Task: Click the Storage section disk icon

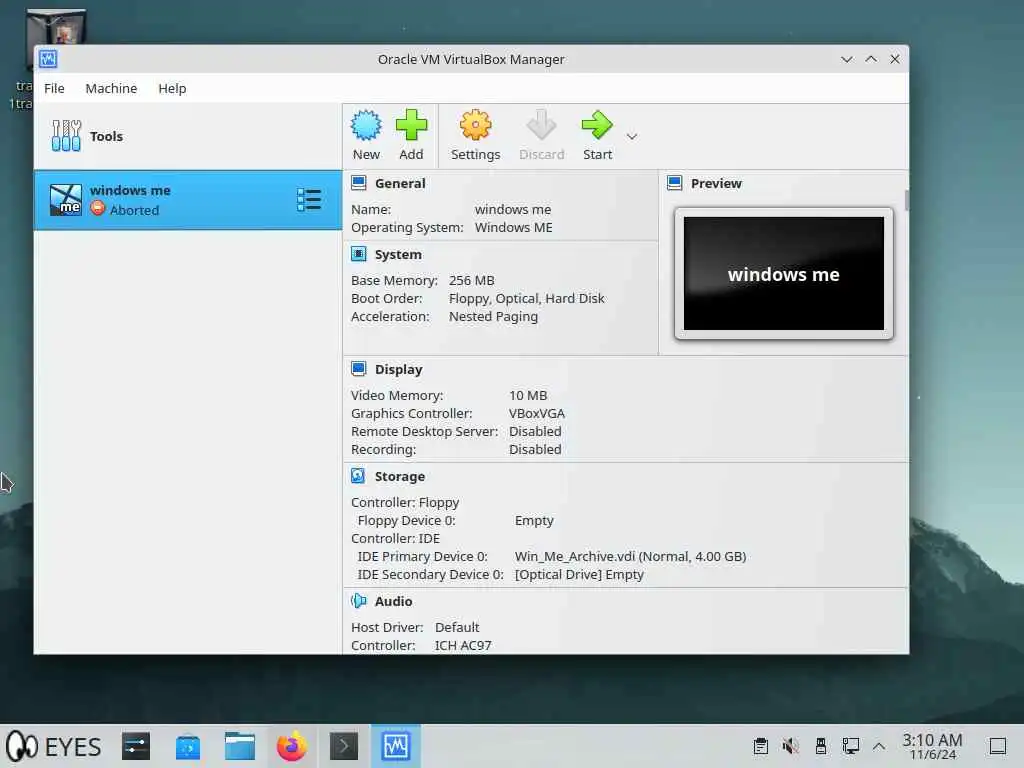Action: [x=359, y=476]
